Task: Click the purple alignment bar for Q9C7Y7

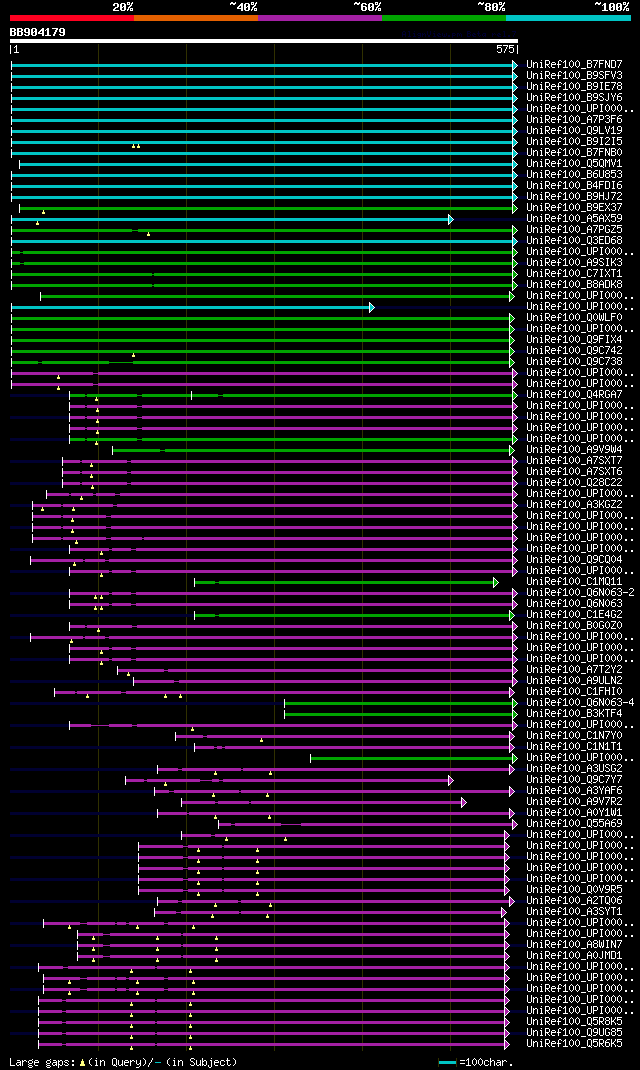Action: 289,780
